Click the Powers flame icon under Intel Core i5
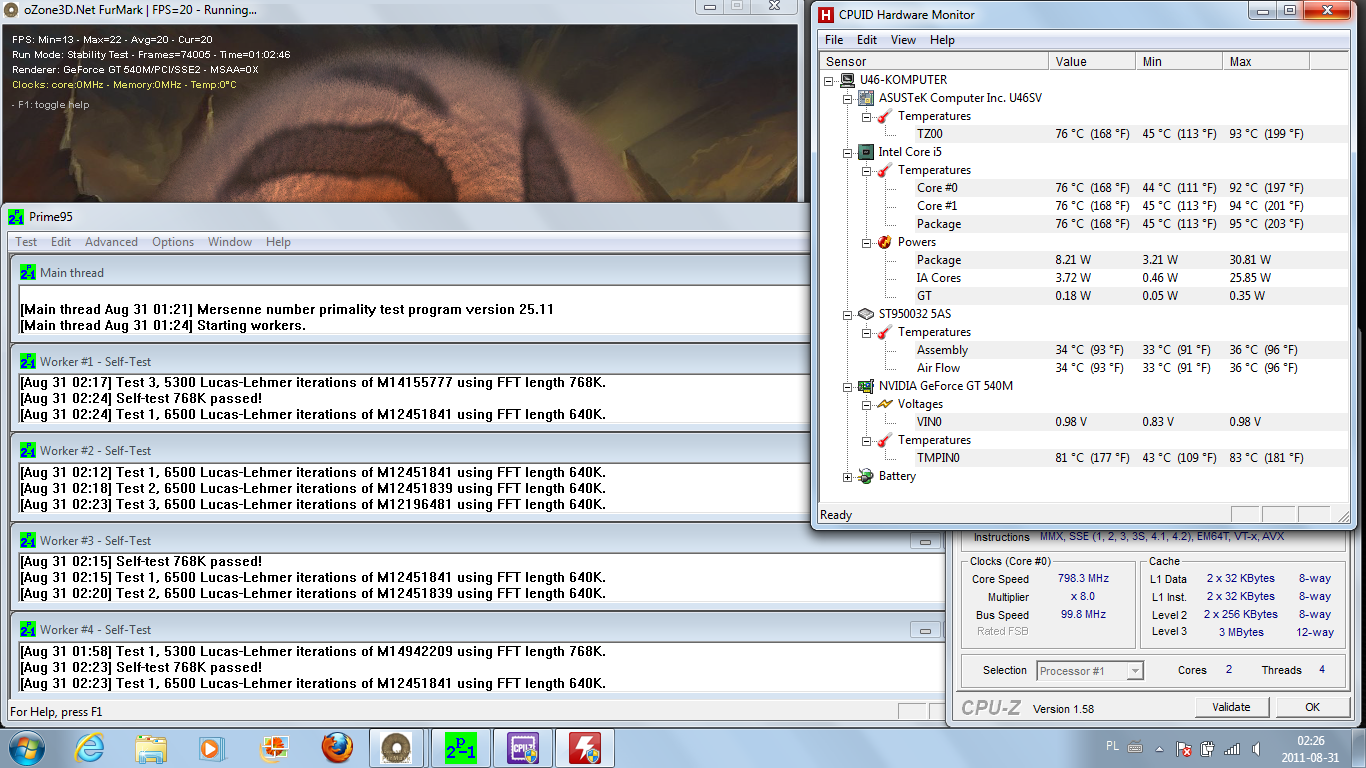1366x768 pixels. click(x=884, y=242)
